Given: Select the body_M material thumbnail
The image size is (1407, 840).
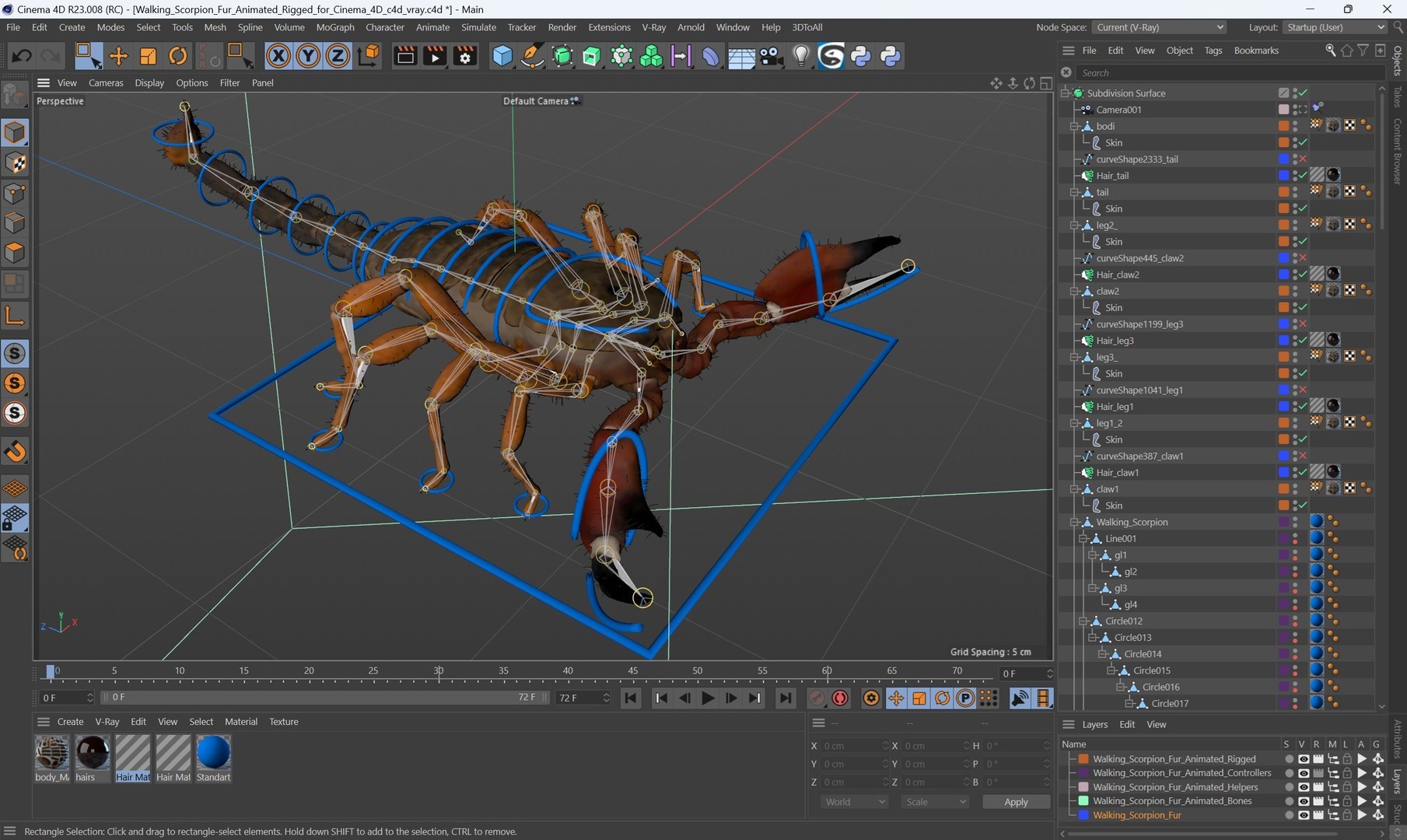Looking at the screenshot, I should pos(52,753).
